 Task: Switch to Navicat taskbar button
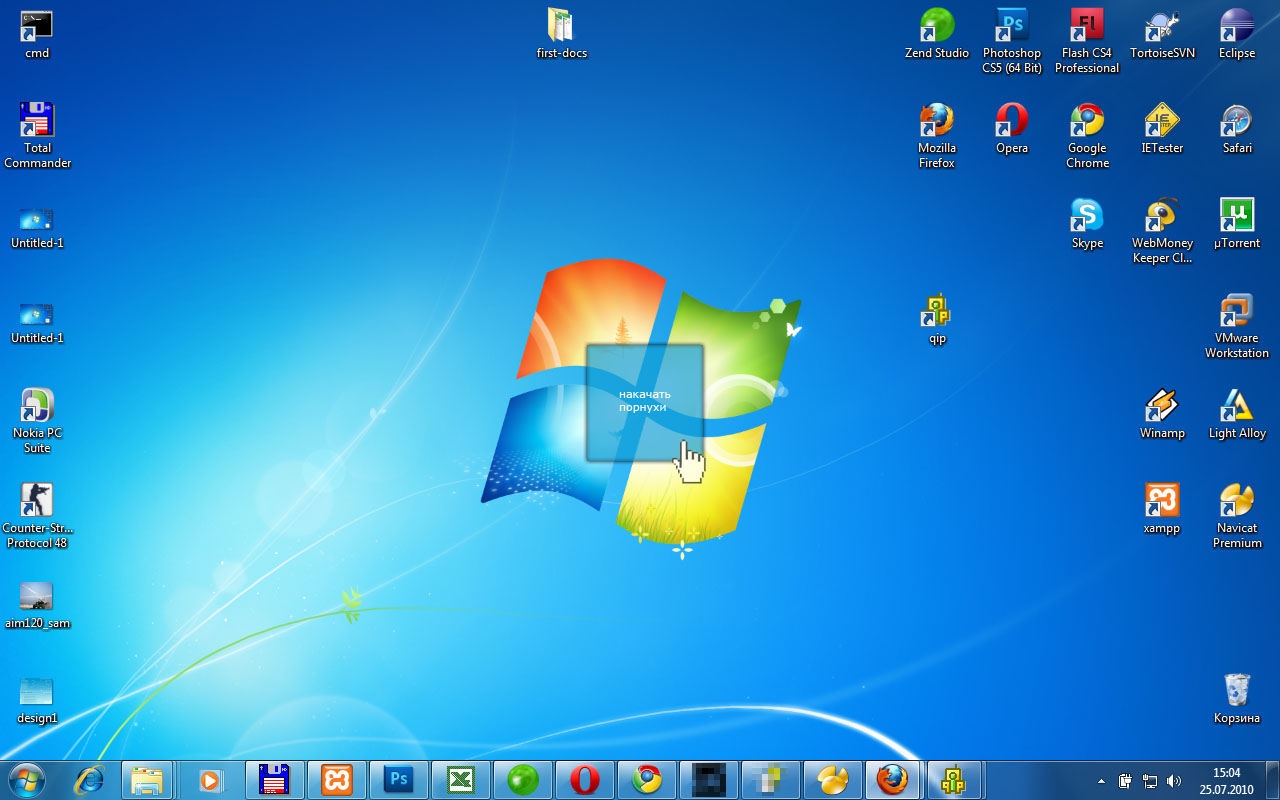point(832,779)
